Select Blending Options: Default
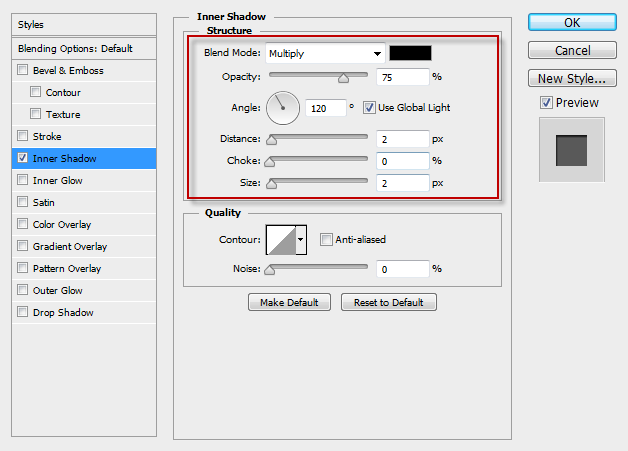The height and width of the screenshot is (451, 628). 84,49
